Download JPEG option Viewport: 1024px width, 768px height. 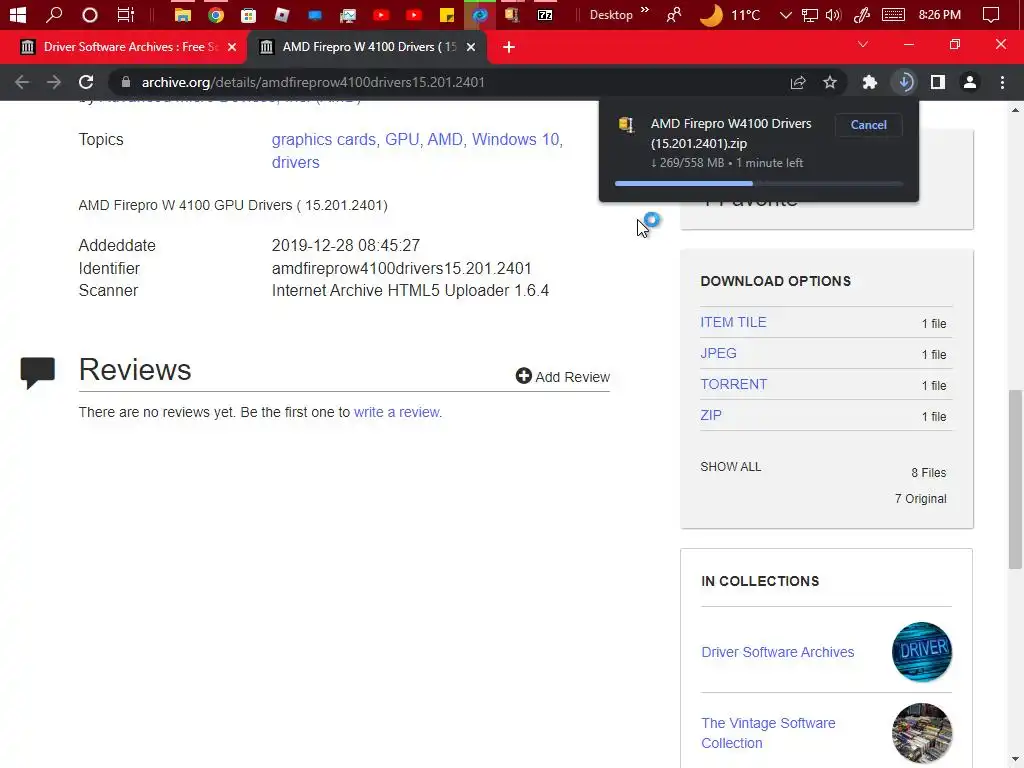point(718,353)
